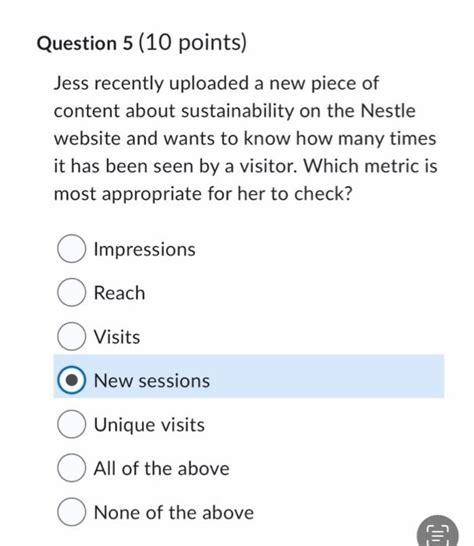Click the Question 5 heading
The width and height of the screenshot is (474, 546).
pyautogui.click(x=85, y=44)
